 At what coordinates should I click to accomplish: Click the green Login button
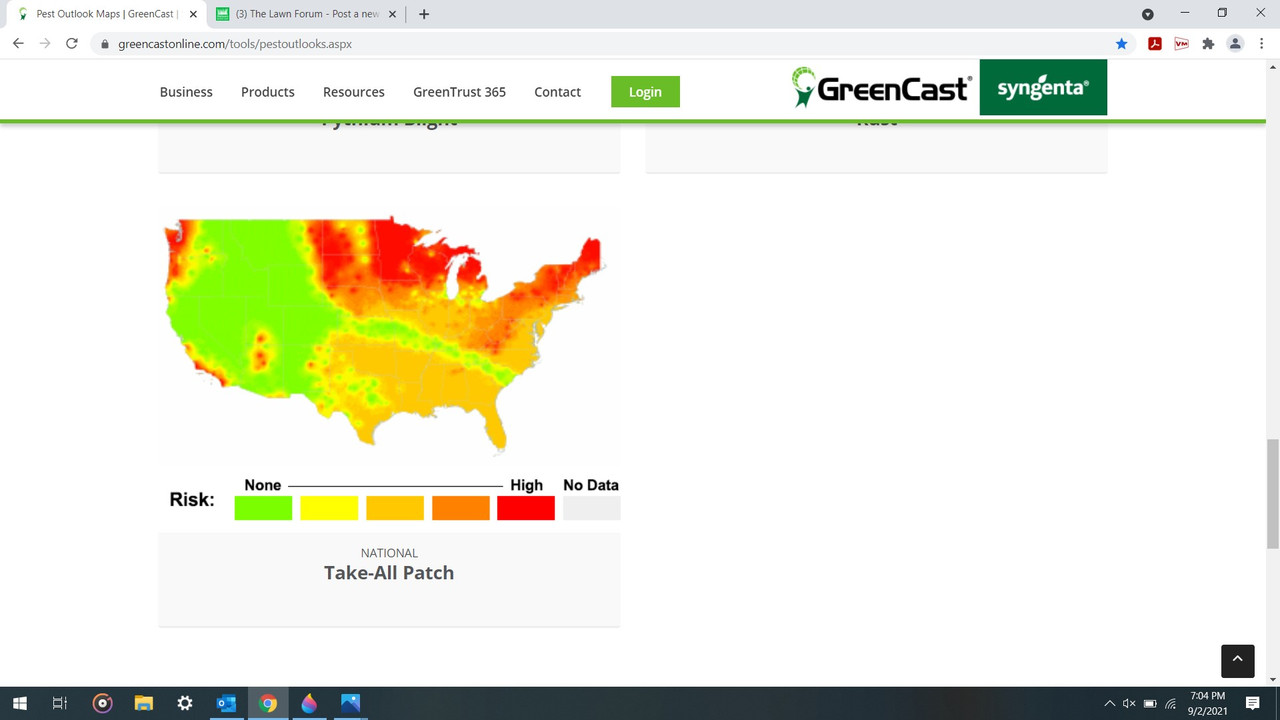[645, 91]
